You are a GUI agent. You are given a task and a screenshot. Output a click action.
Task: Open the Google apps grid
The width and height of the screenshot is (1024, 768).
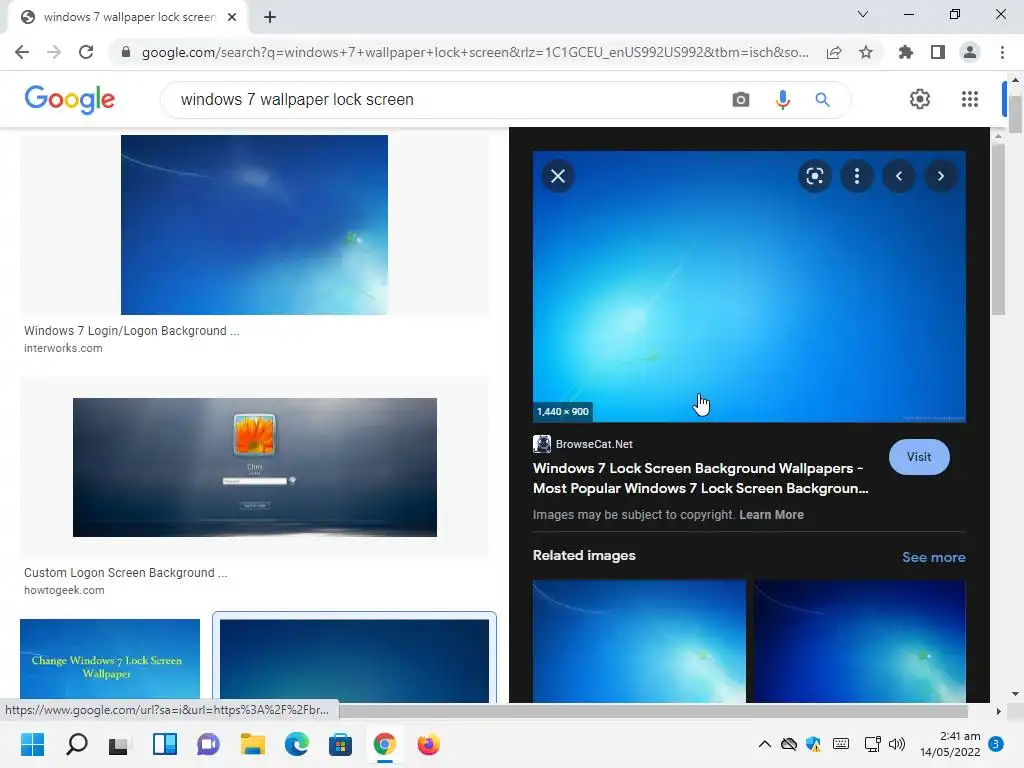[970, 99]
